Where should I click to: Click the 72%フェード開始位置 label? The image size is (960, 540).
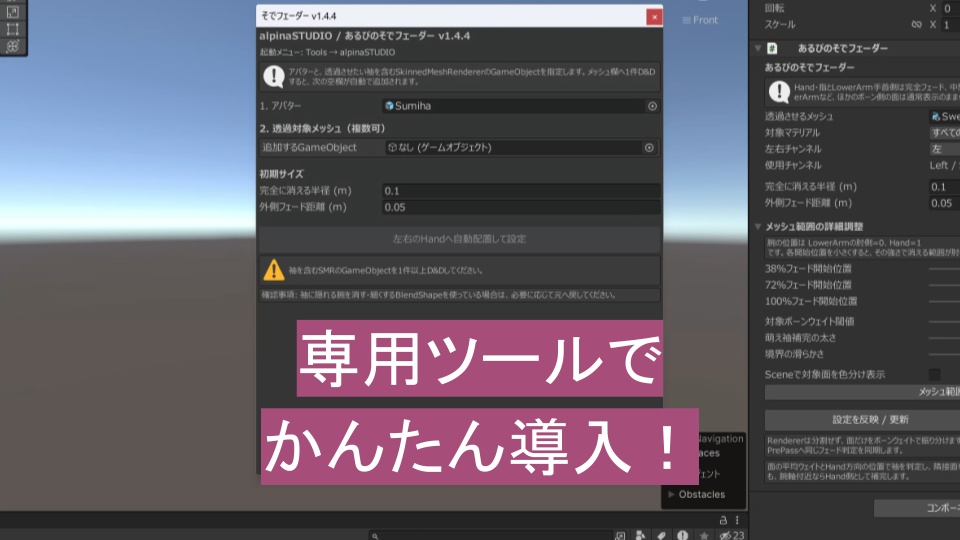coord(808,285)
